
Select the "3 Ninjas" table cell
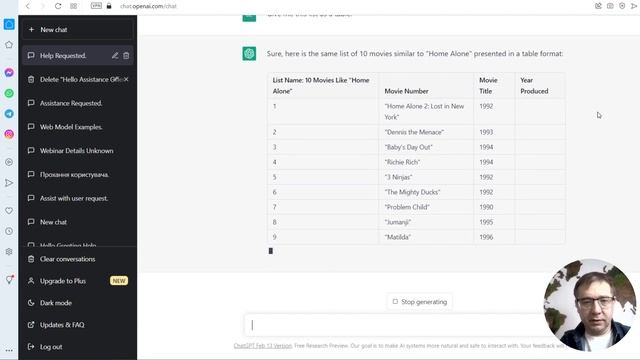[426, 177]
